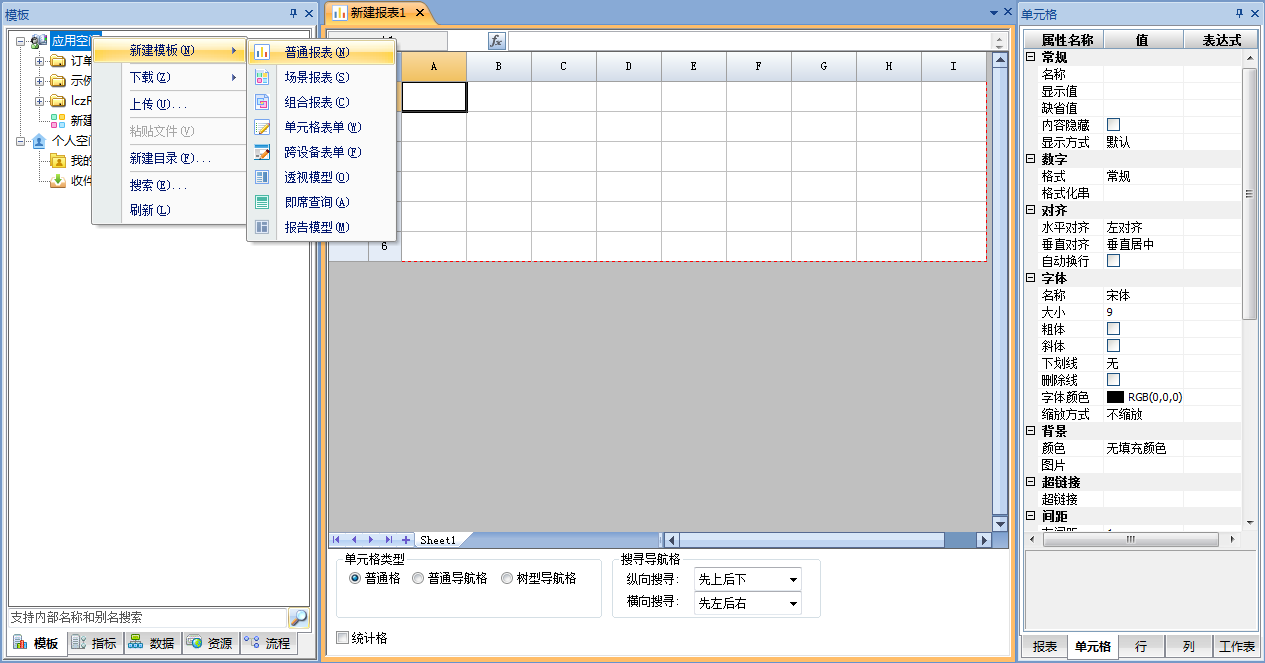Choose 即席查询 menu entry
Viewport: 1265px width, 663px height.
316,202
